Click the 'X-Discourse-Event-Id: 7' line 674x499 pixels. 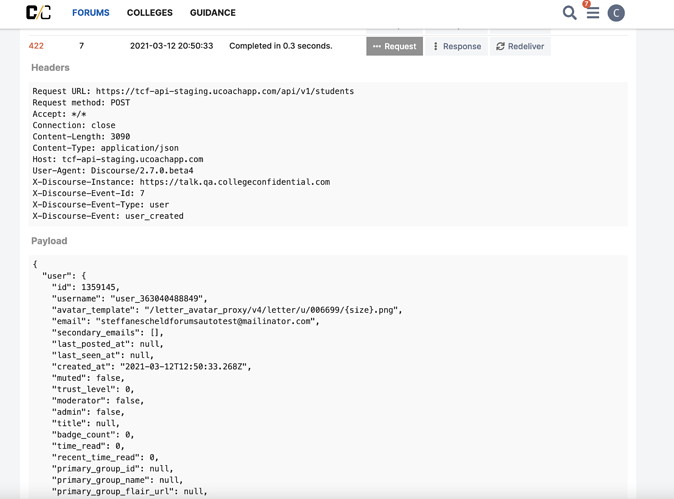[89, 193]
